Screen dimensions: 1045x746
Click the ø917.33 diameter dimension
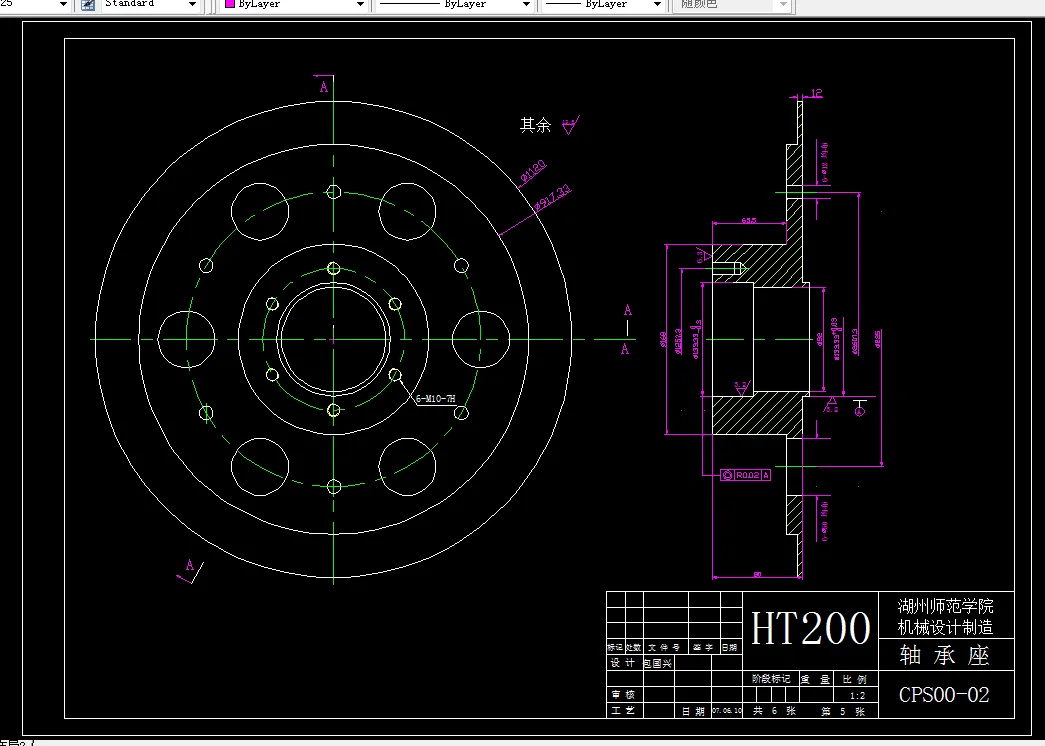(x=553, y=198)
